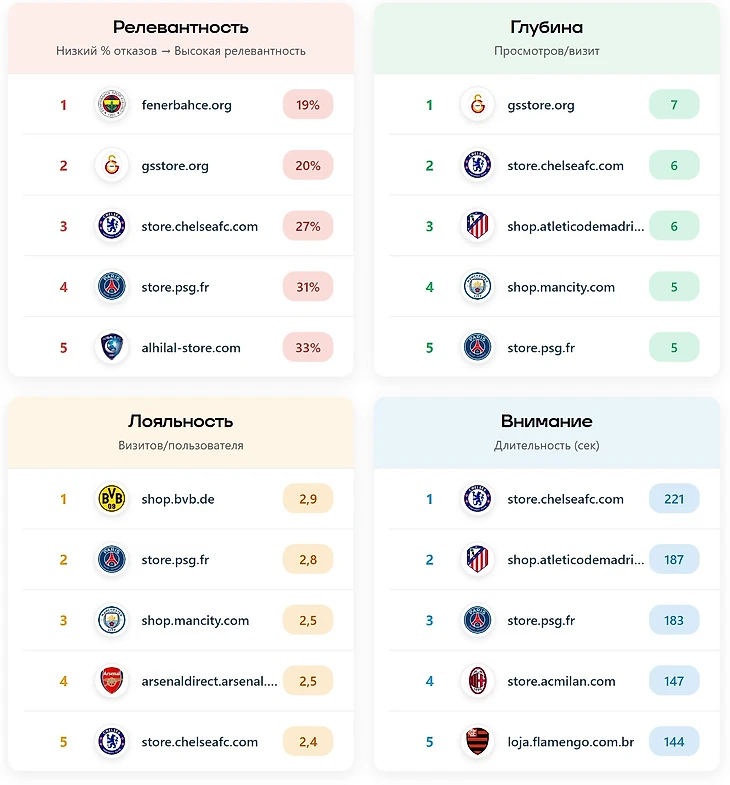Click the 2,9 visits badge
Screen dimensions: 730x785
pyautogui.click(x=308, y=499)
